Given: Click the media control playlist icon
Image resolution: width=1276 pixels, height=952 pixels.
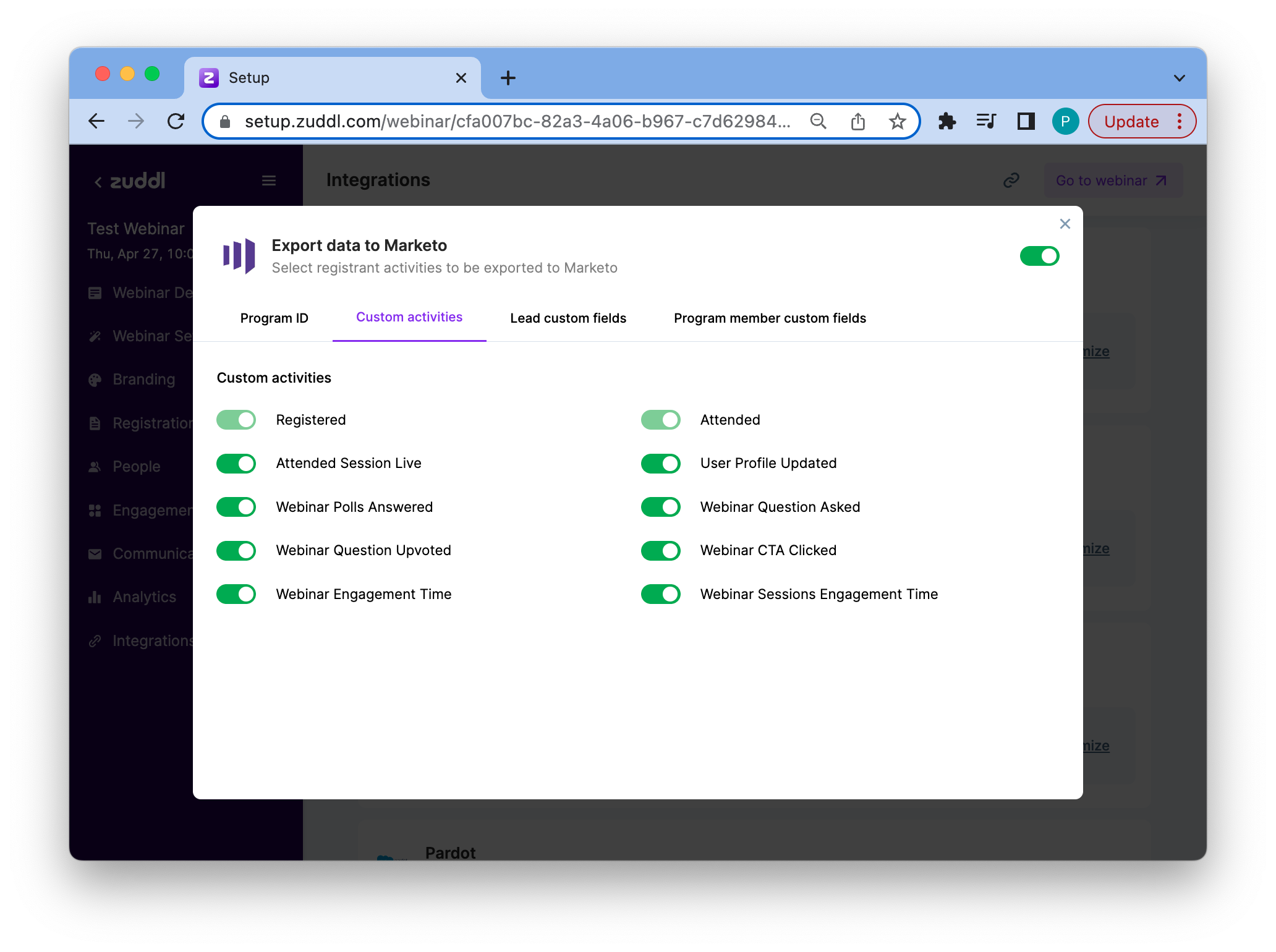Looking at the screenshot, I should [x=986, y=121].
